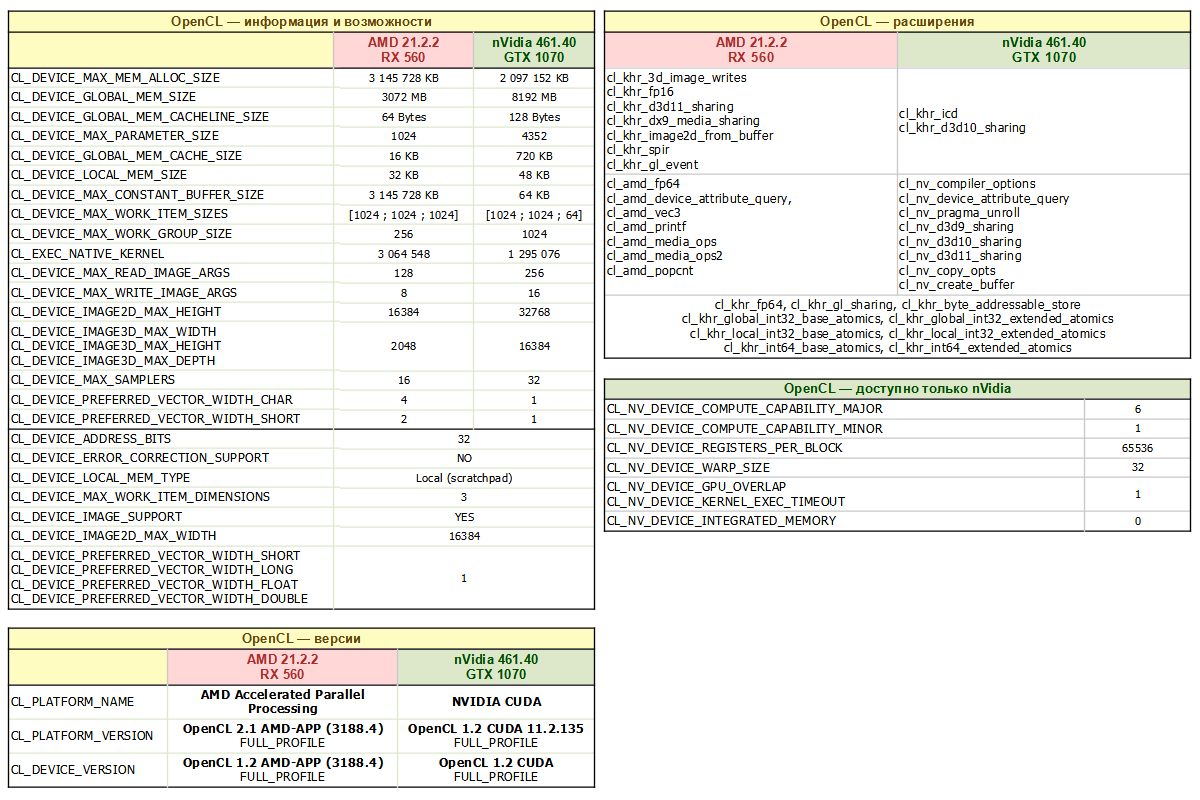
Task: Click the CL_DEVICE_MAX_READ_IMAGE_ARGS label
Action: tap(120, 273)
